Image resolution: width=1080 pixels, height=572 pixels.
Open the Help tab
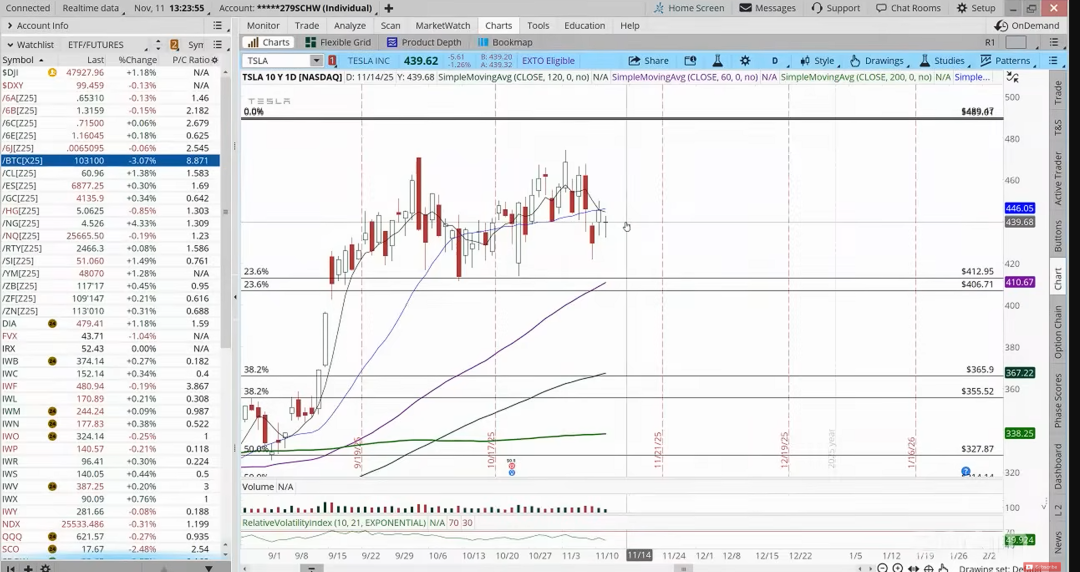pos(630,25)
